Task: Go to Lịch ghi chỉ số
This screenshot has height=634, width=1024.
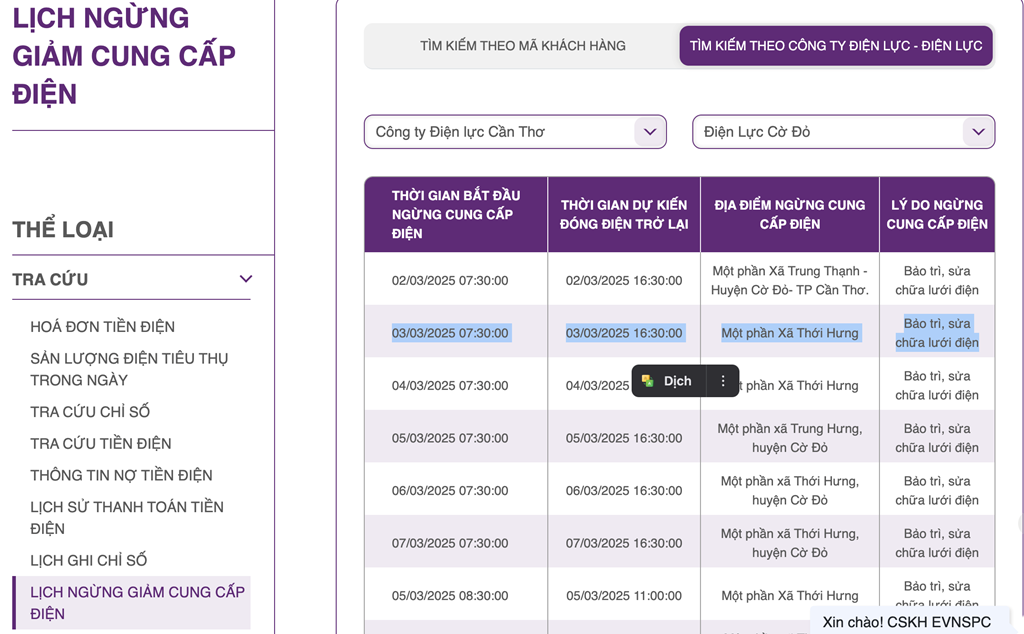Action: click(x=88, y=560)
